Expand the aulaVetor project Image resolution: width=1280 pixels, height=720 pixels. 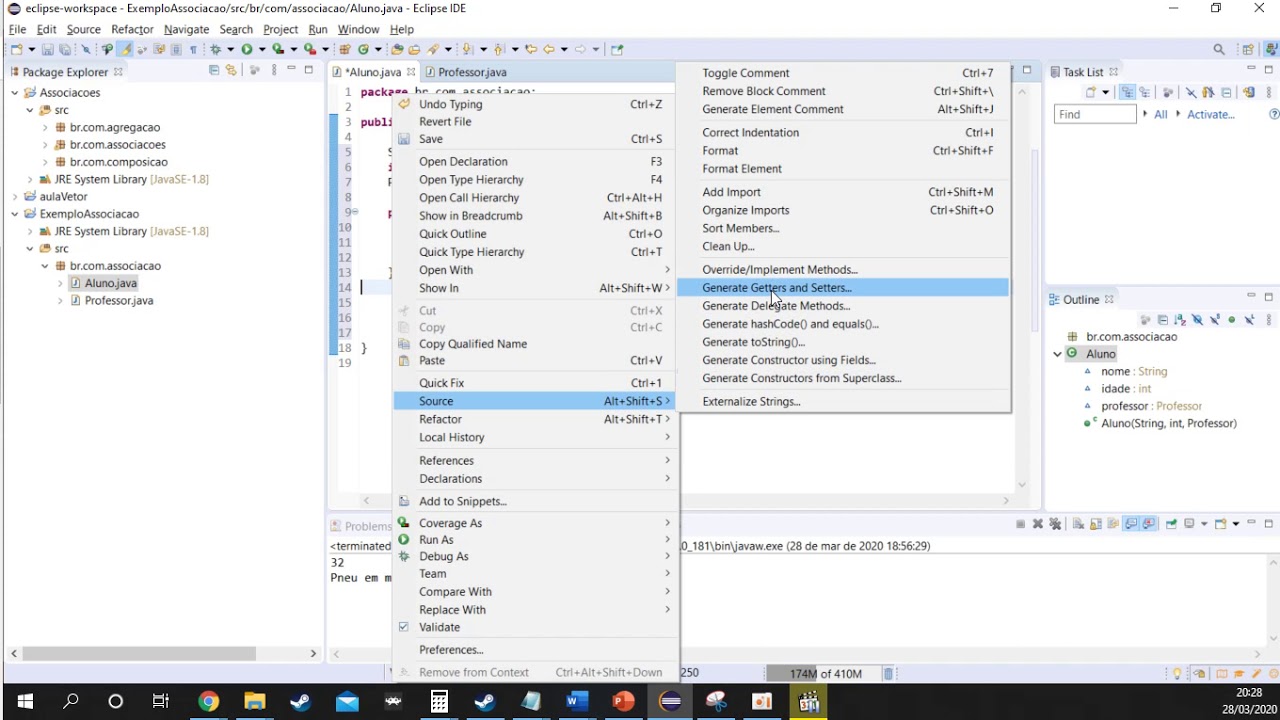[x=14, y=197]
